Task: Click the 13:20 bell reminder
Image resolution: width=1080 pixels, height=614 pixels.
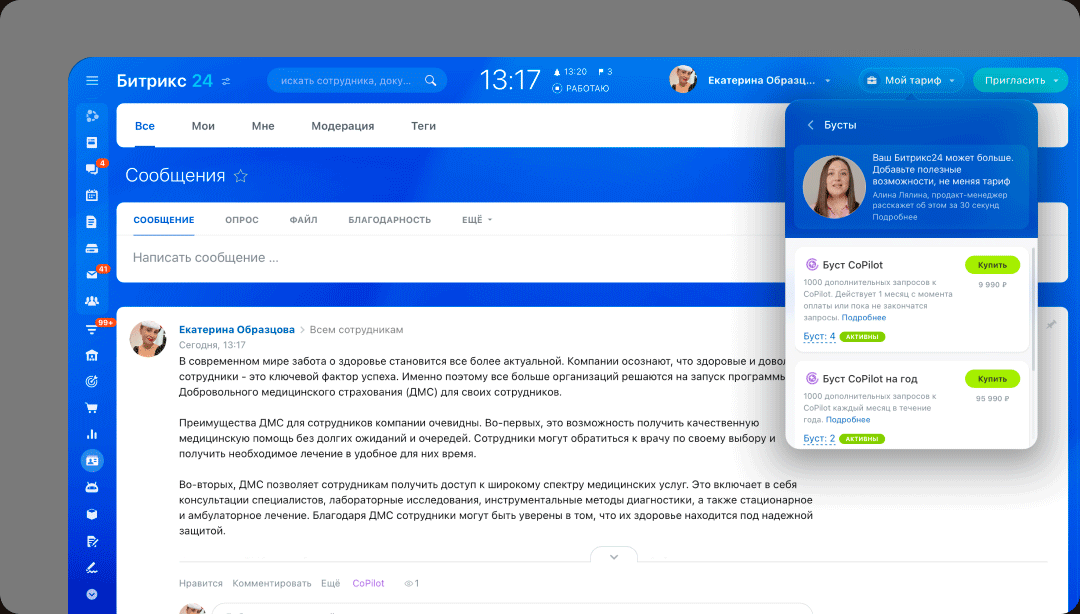Action: tap(570, 72)
